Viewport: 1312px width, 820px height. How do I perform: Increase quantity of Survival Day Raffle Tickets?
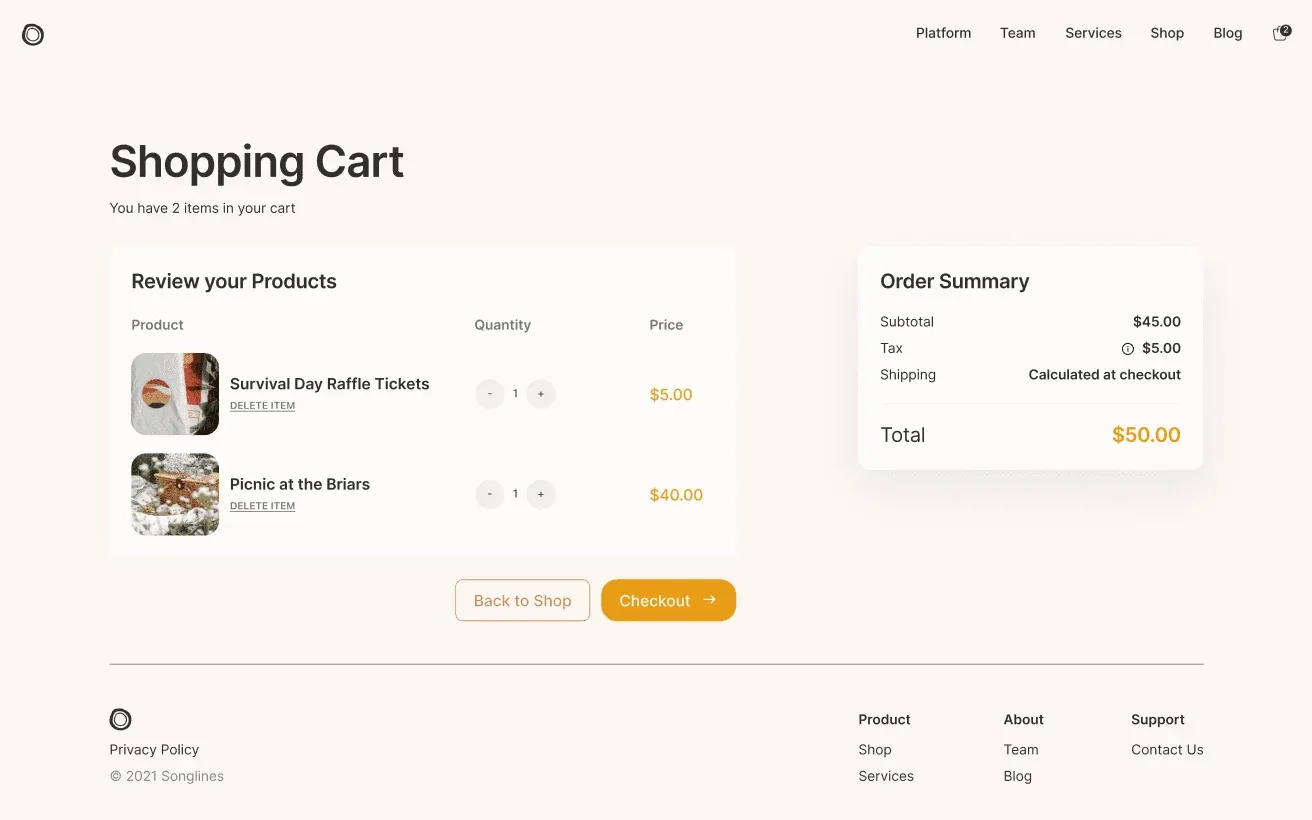tap(541, 394)
